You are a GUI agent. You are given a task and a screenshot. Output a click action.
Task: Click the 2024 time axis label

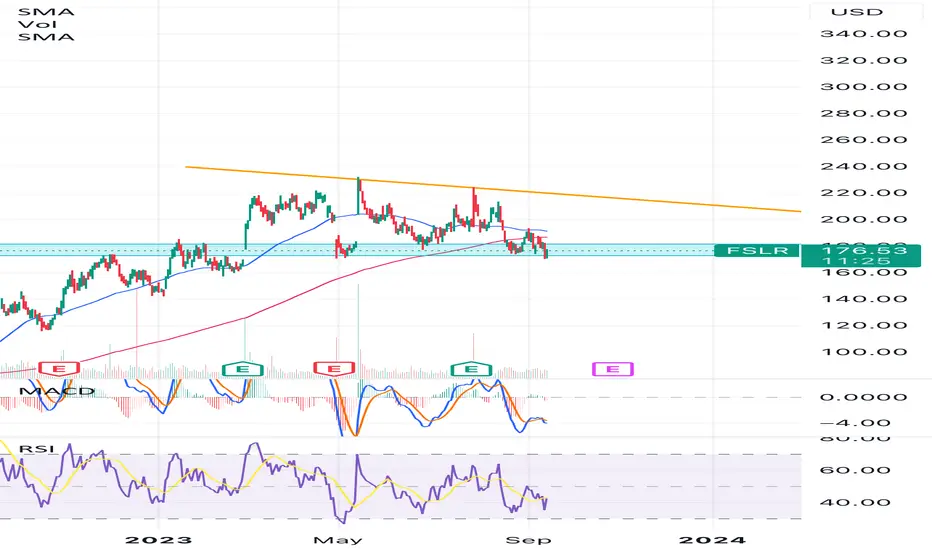click(712, 540)
